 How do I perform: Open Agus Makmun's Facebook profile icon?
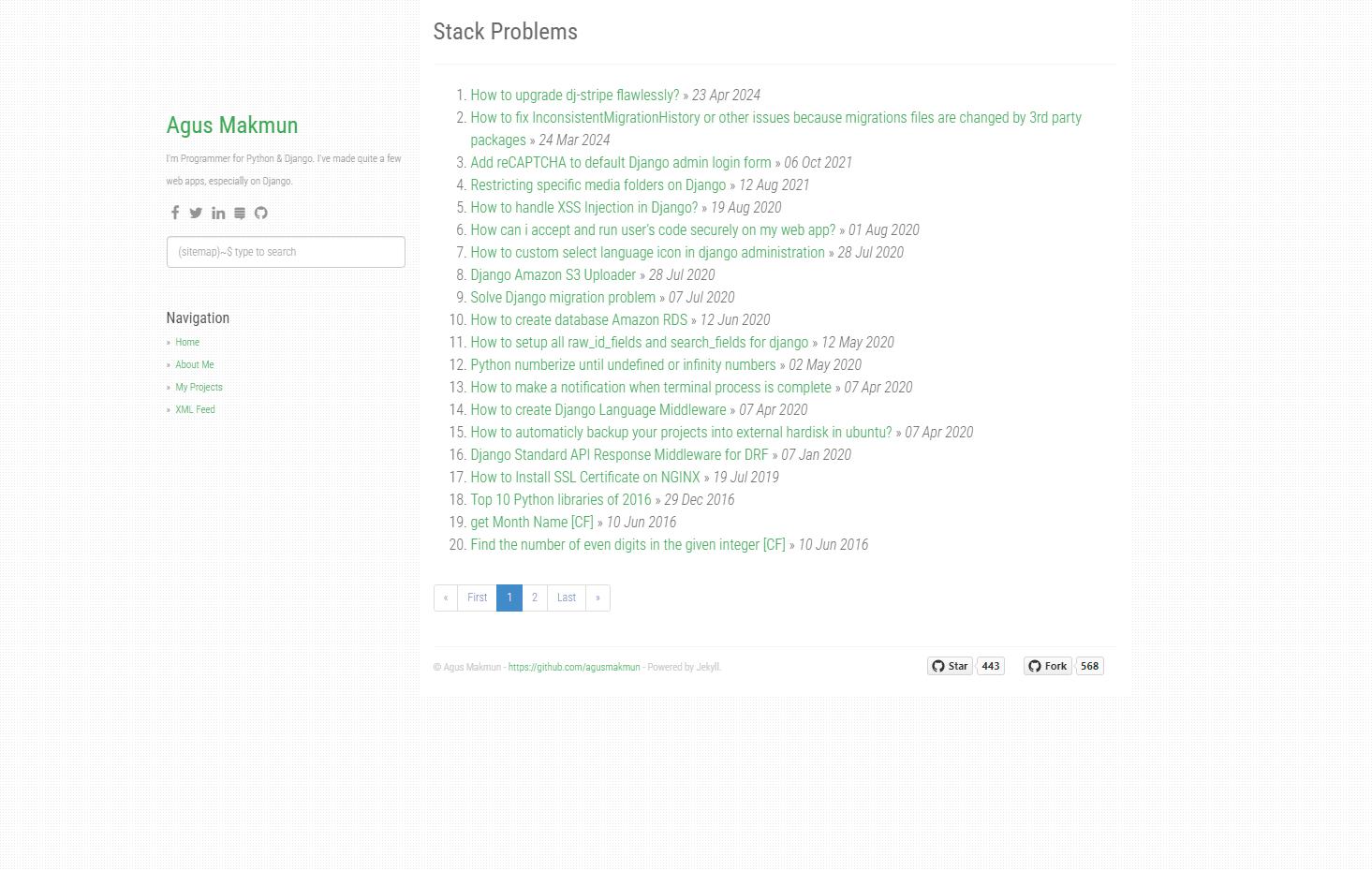click(x=174, y=213)
